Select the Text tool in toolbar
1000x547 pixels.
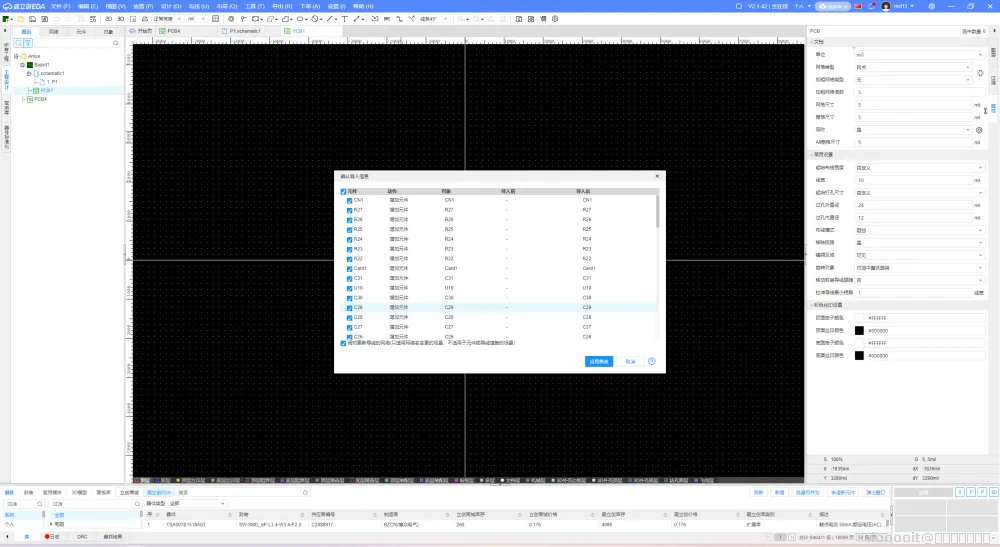coord(344,19)
